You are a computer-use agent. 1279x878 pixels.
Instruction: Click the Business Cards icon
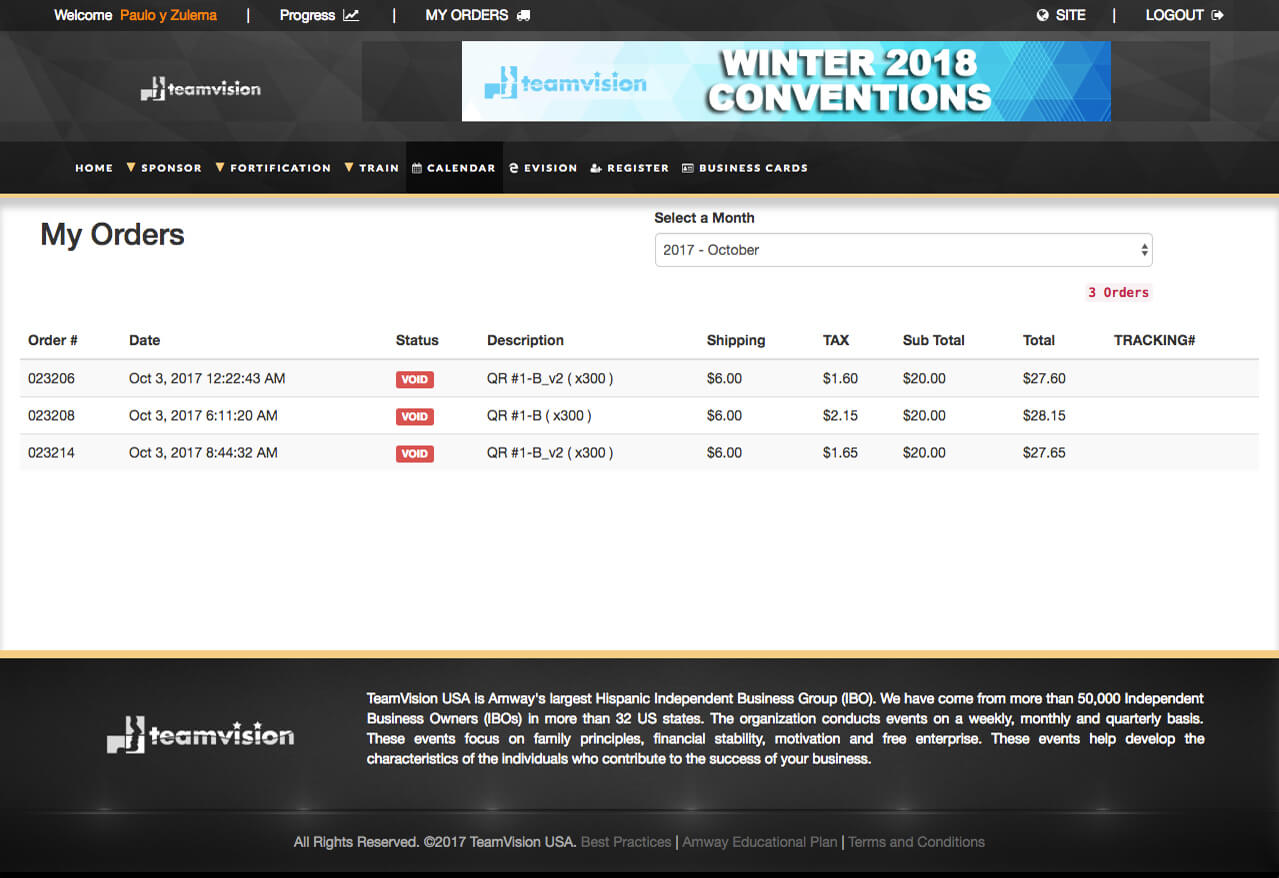688,168
